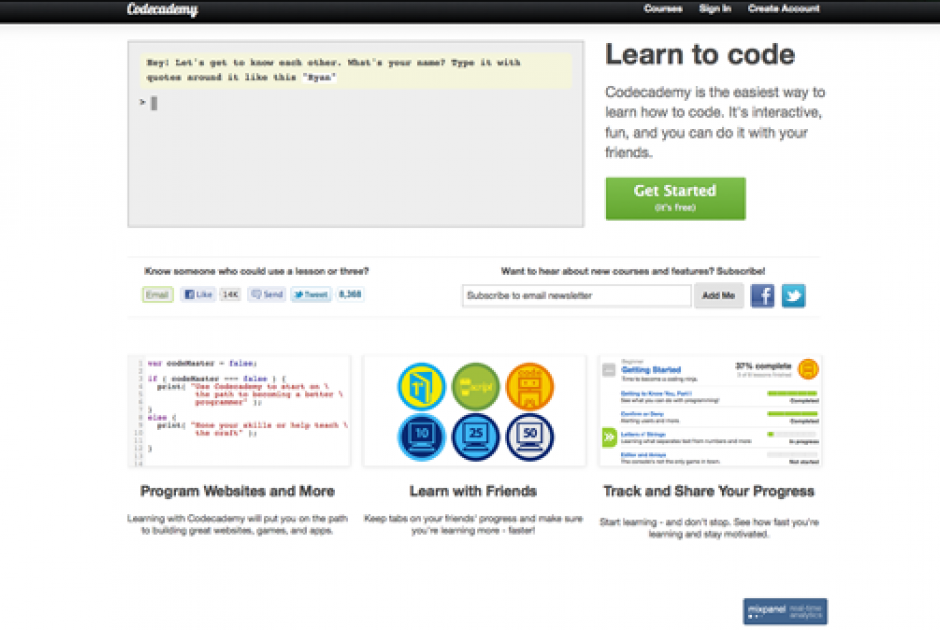This screenshot has width=940, height=630.
Task: Click the green script badge
Action: (475, 387)
